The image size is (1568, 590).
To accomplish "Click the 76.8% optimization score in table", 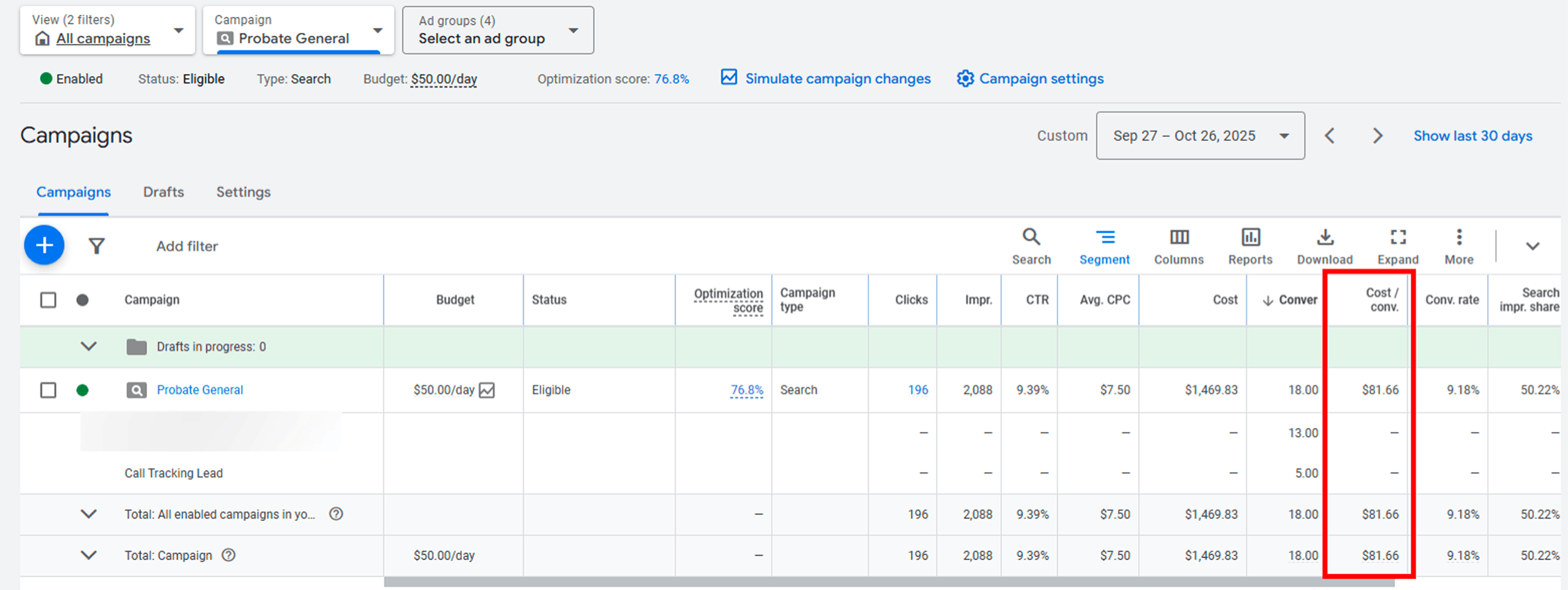I will coord(746,390).
